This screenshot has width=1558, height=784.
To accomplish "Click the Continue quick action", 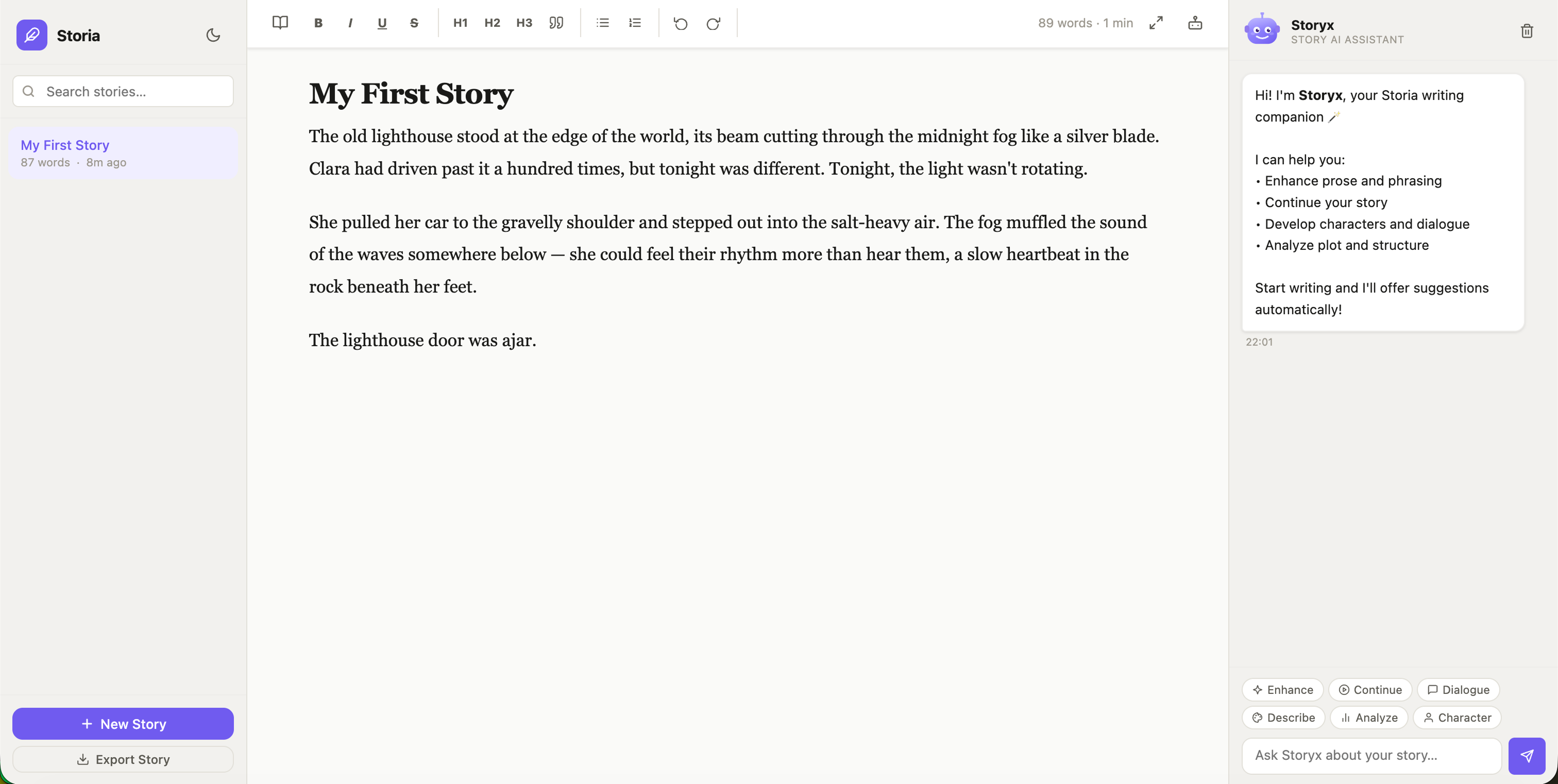I will click(x=1370, y=690).
